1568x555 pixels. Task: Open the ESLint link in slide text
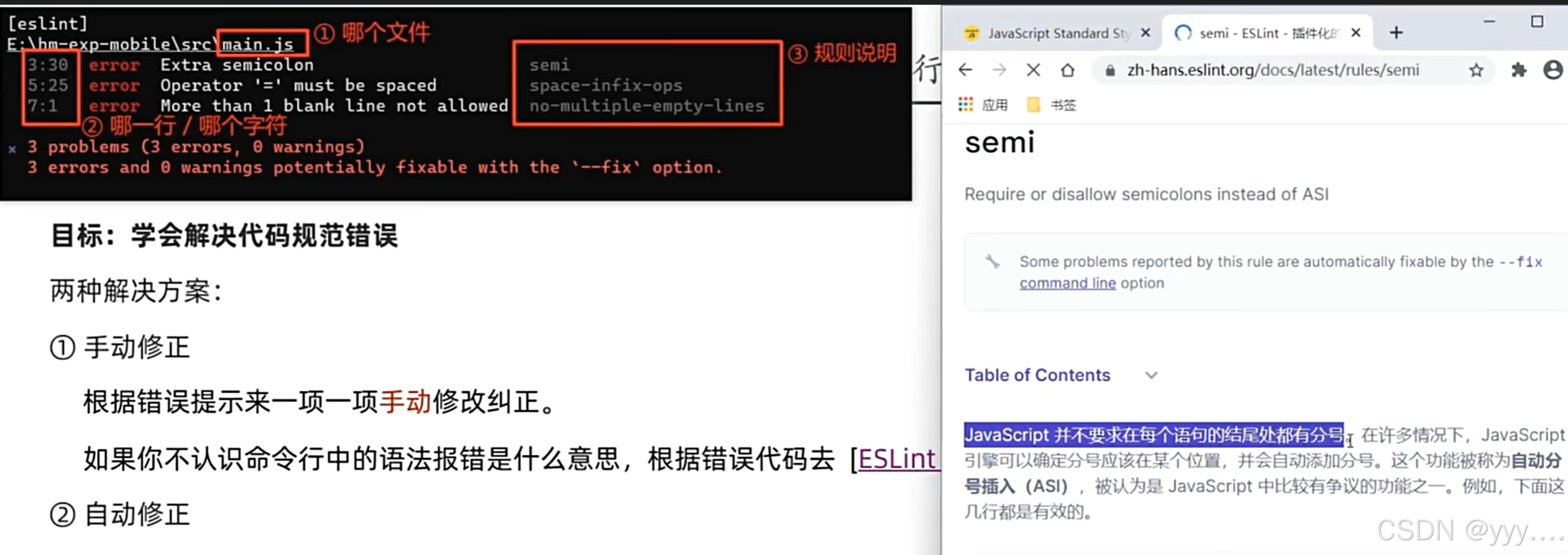[896, 459]
